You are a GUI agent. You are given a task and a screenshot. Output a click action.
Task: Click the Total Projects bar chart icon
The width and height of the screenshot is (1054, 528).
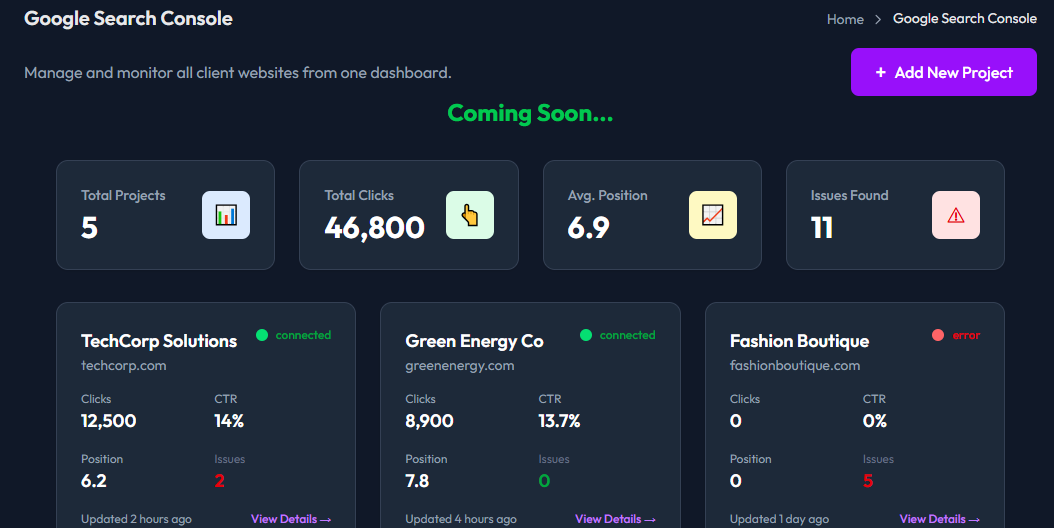tap(226, 215)
